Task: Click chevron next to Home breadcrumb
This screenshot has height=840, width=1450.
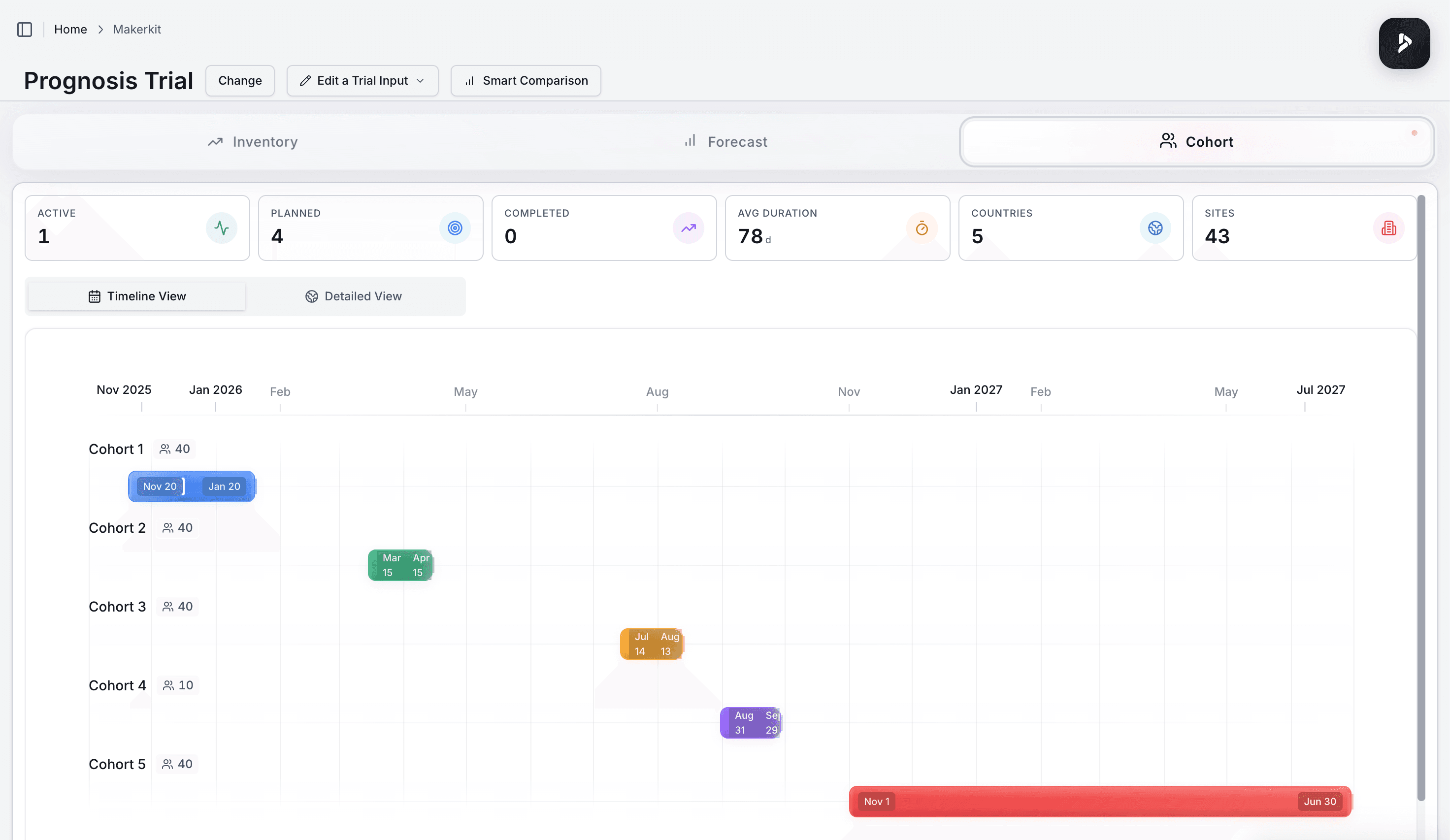Action: (x=100, y=30)
